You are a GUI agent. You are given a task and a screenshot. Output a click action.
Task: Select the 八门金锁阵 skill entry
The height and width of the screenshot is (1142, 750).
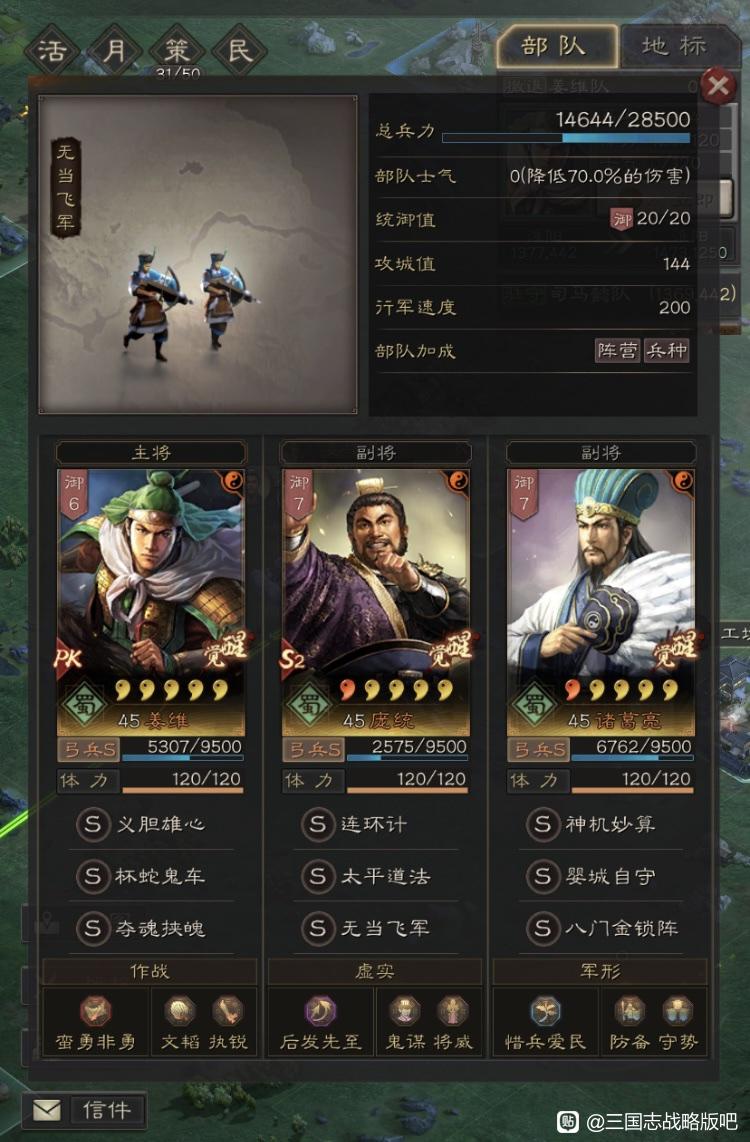[x=601, y=929]
